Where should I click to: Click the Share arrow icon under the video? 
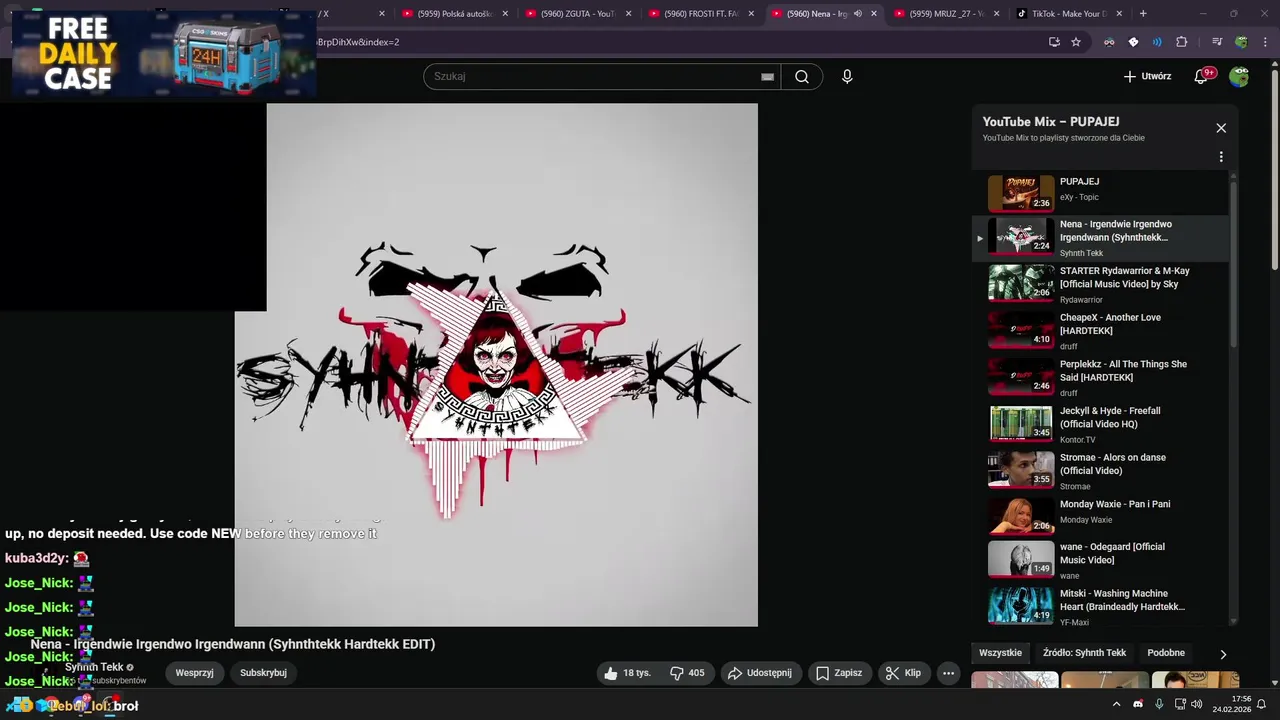pos(735,673)
